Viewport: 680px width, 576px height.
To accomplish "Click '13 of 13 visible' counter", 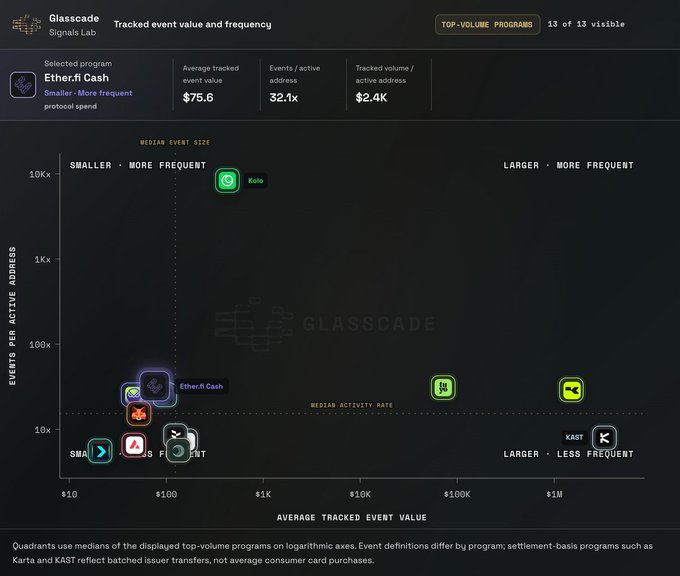I will [x=586, y=24].
